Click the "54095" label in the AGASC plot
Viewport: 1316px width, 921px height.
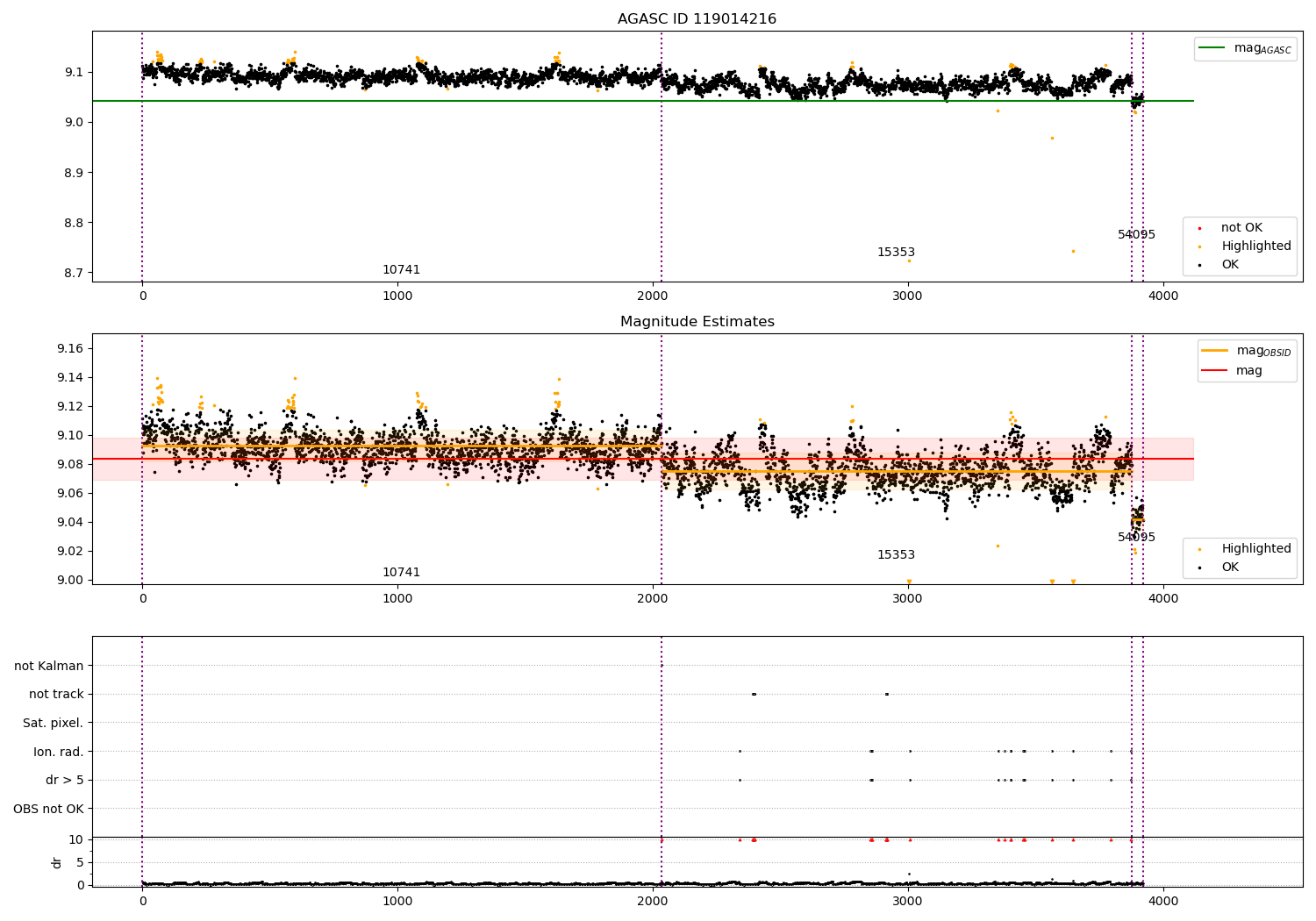[x=1136, y=235]
